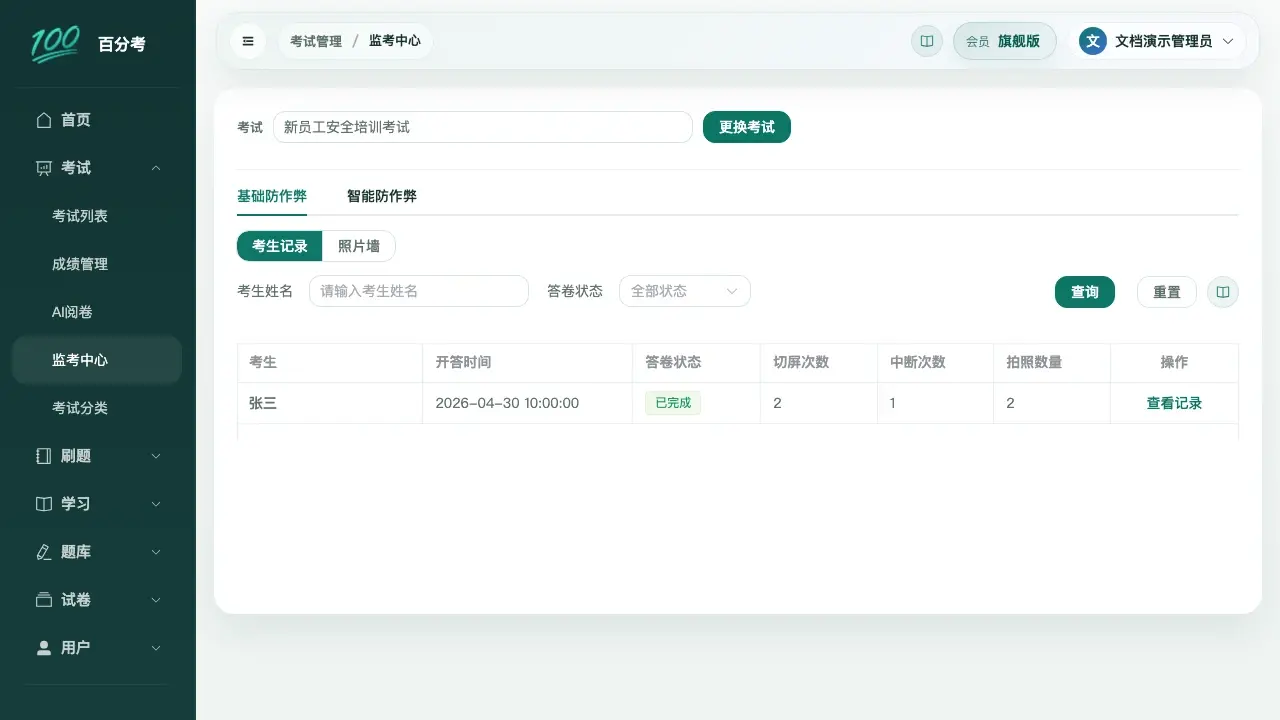Switch to the 基础防作弊 tab

pyautogui.click(x=272, y=196)
